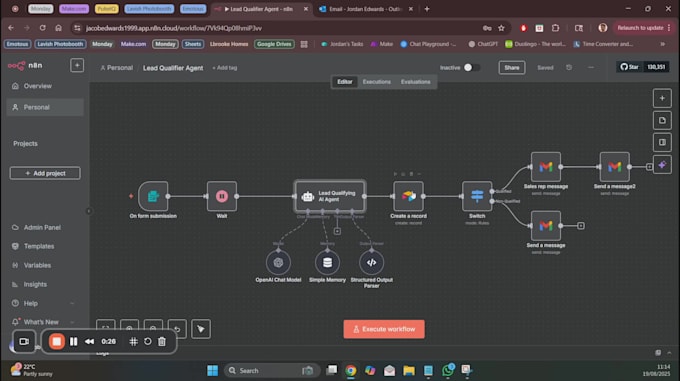Add node after lower Send a message
This screenshot has width=680, height=381.
click(581, 225)
